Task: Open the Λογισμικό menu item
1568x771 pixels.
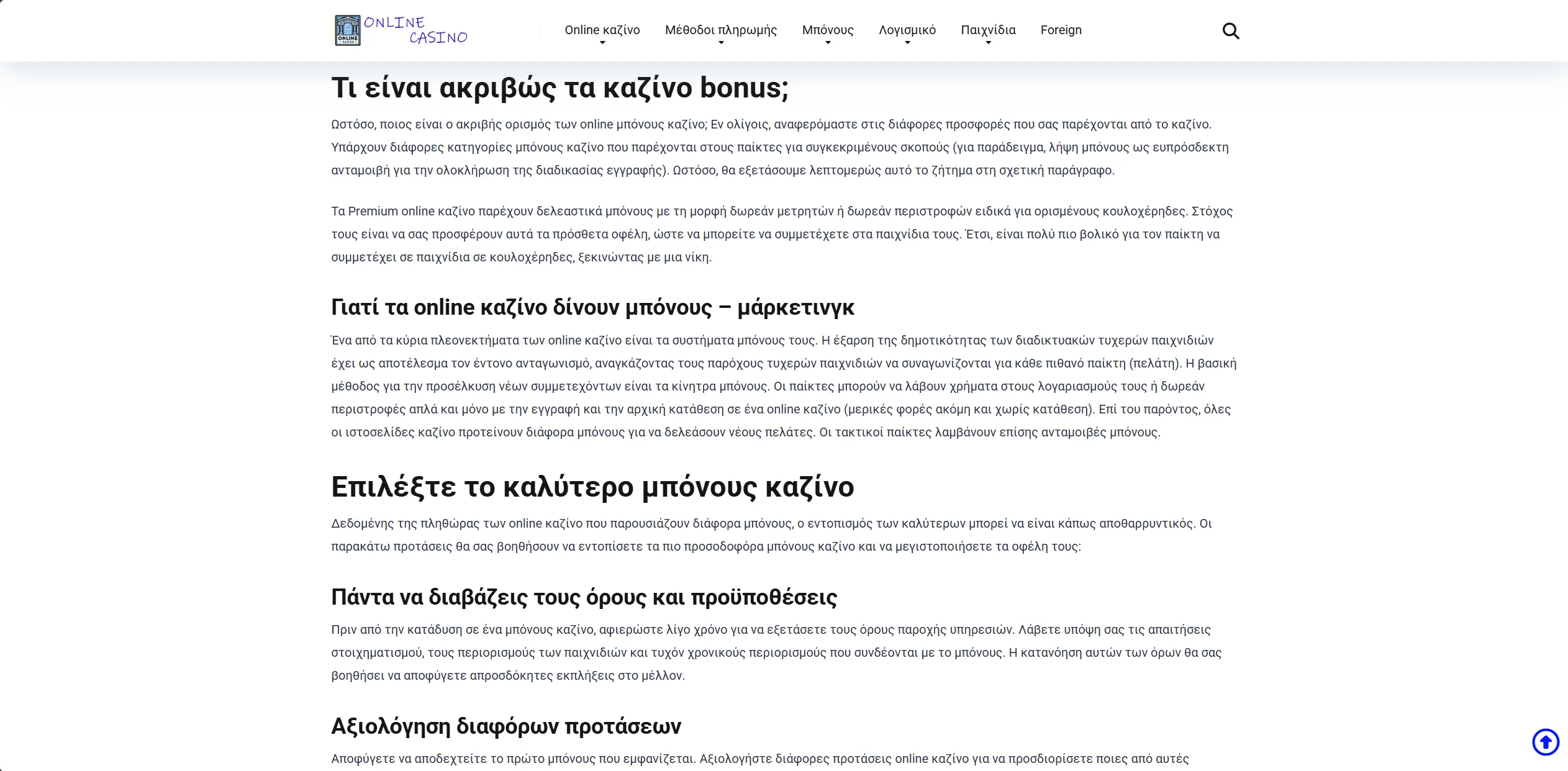Action: [907, 30]
